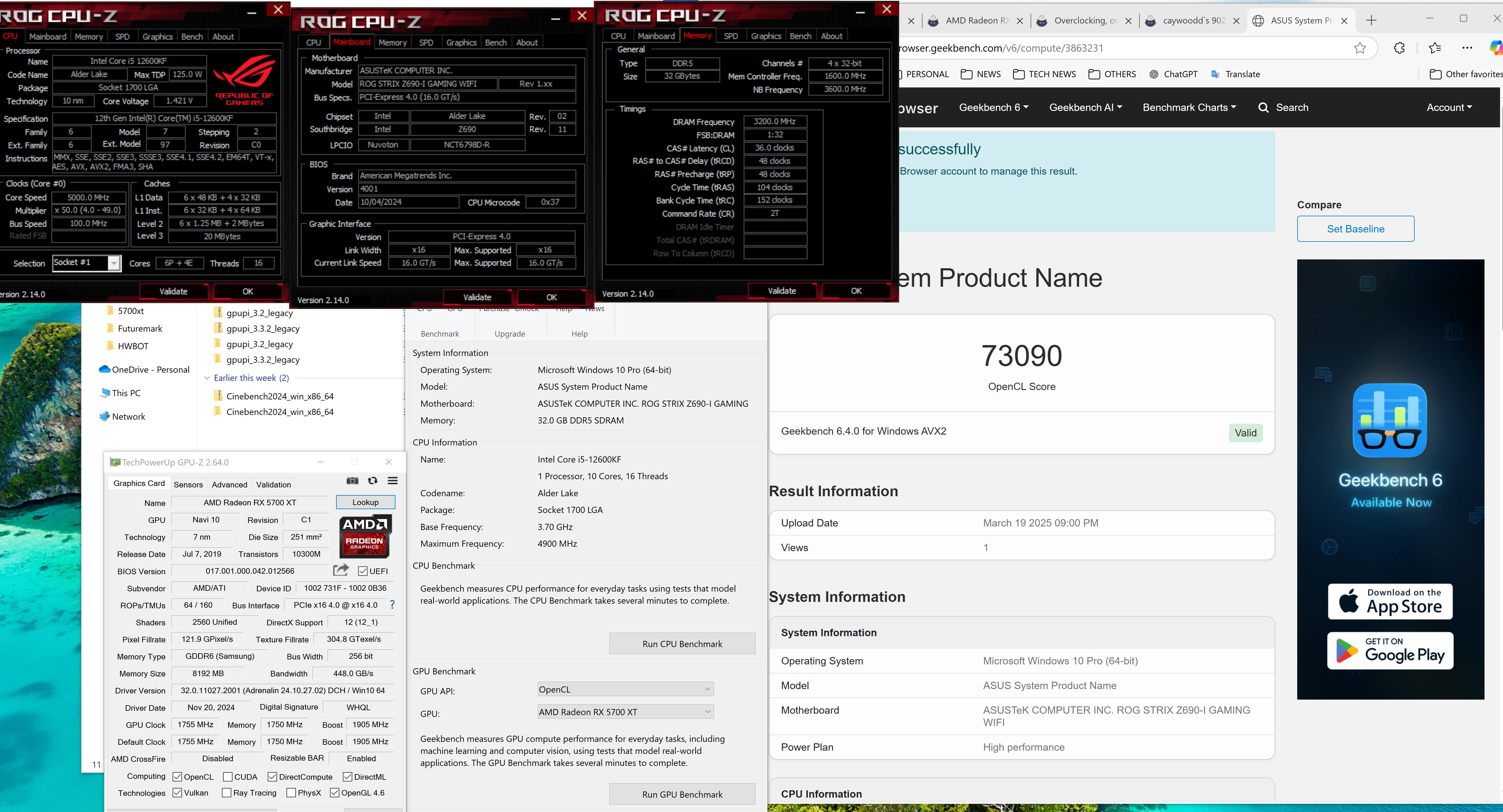Open TECH NEWS favorites folder

tap(1044, 75)
